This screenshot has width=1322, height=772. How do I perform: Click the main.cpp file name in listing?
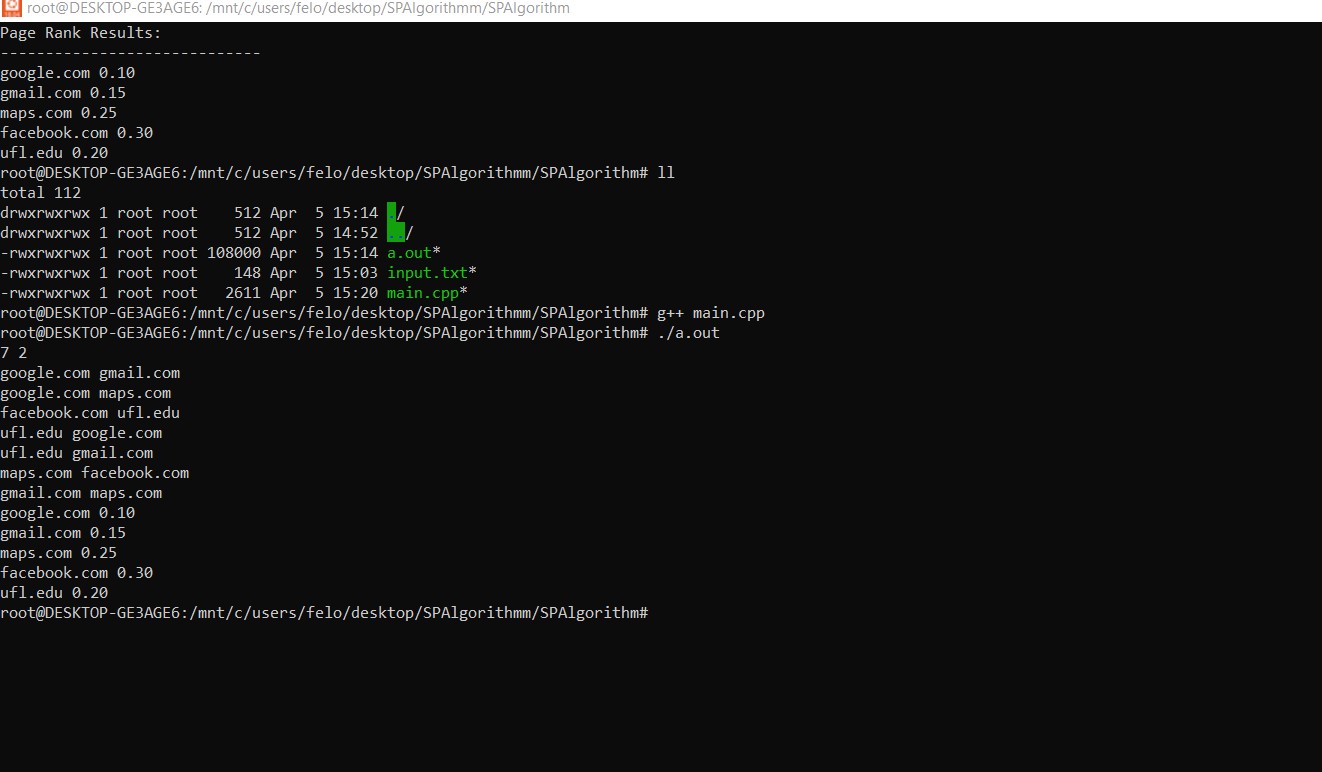click(x=423, y=293)
